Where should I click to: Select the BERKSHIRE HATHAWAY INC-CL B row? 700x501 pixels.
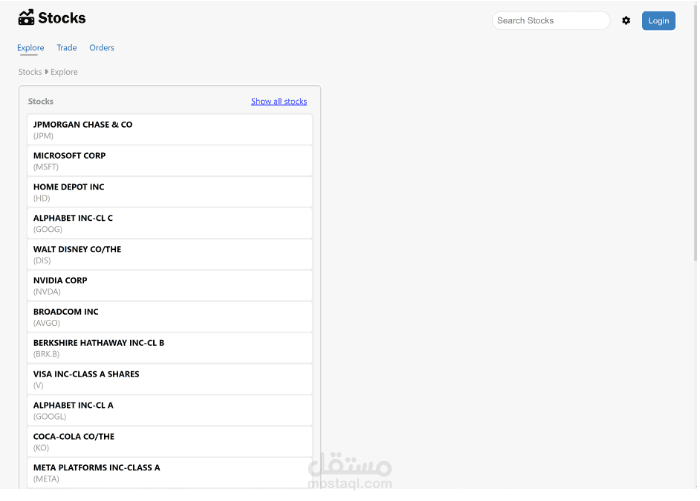coord(170,348)
